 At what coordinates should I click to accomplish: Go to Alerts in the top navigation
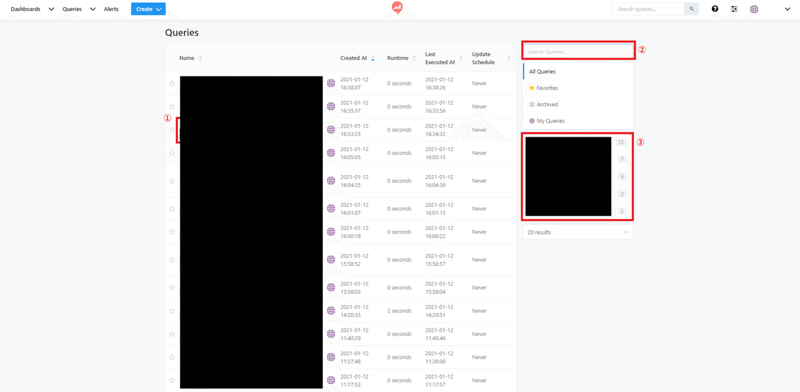111,9
